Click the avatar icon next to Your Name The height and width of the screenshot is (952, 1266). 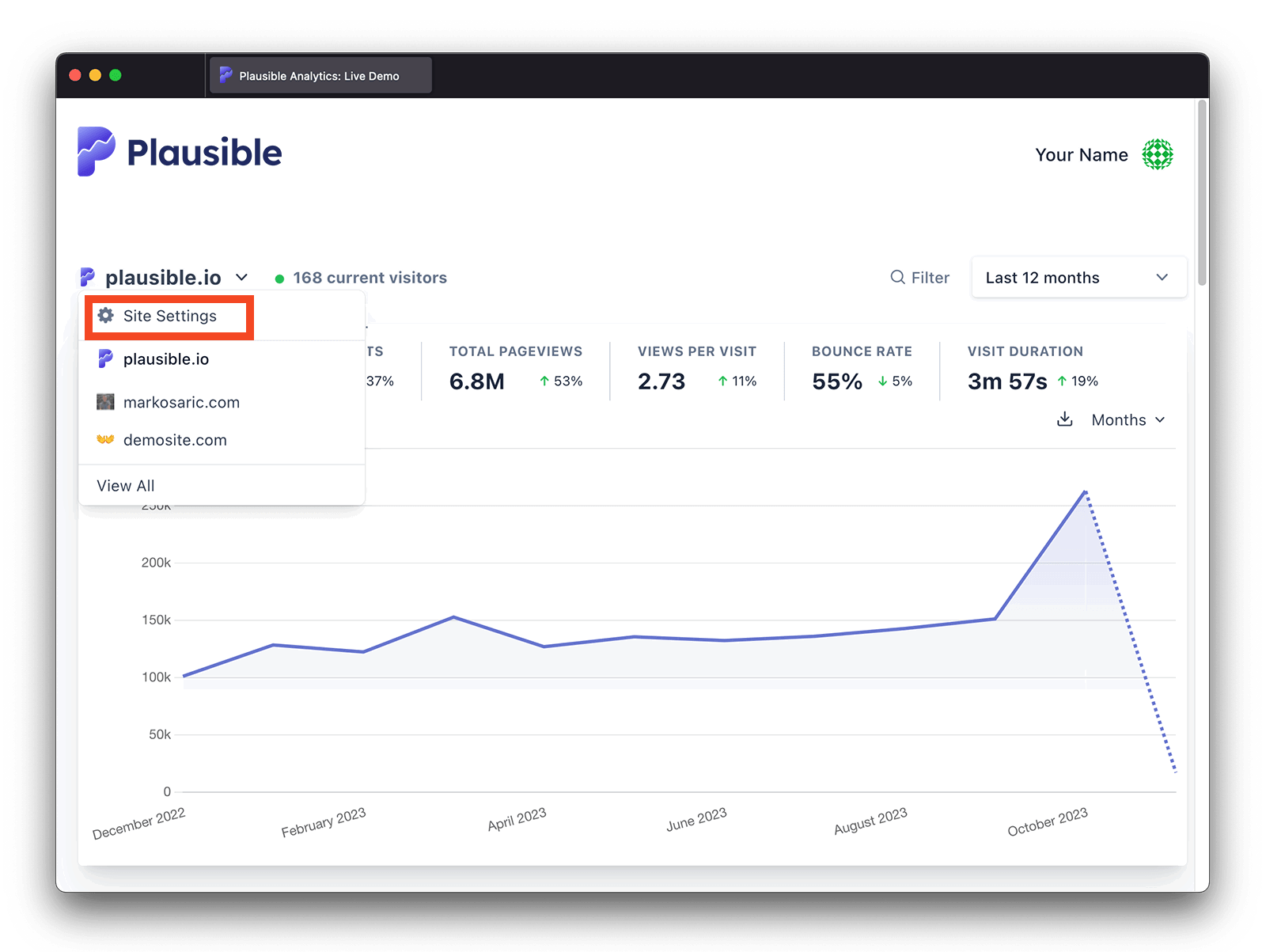[1158, 154]
